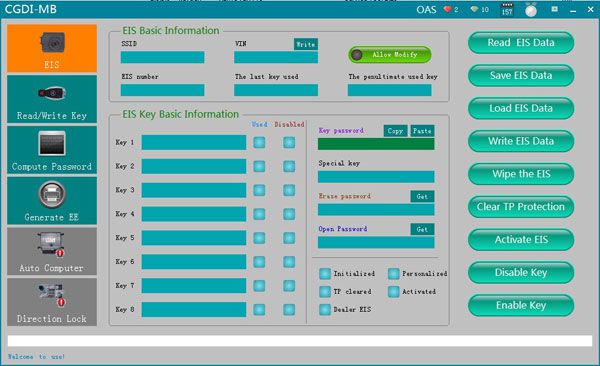Check the Used box for Key 1

coord(259,142)
